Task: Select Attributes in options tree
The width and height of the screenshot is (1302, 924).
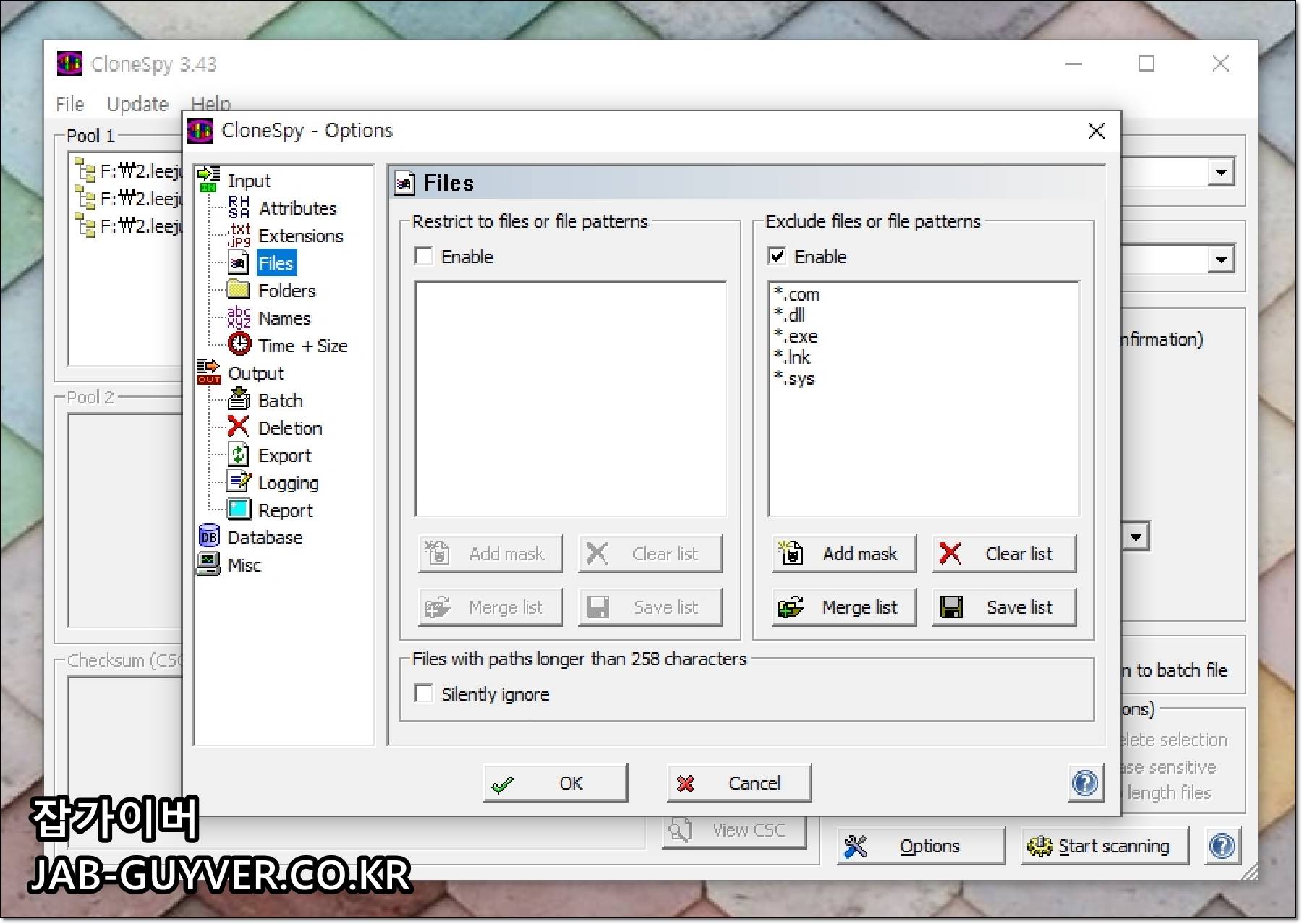Action: tap(298, 208)
